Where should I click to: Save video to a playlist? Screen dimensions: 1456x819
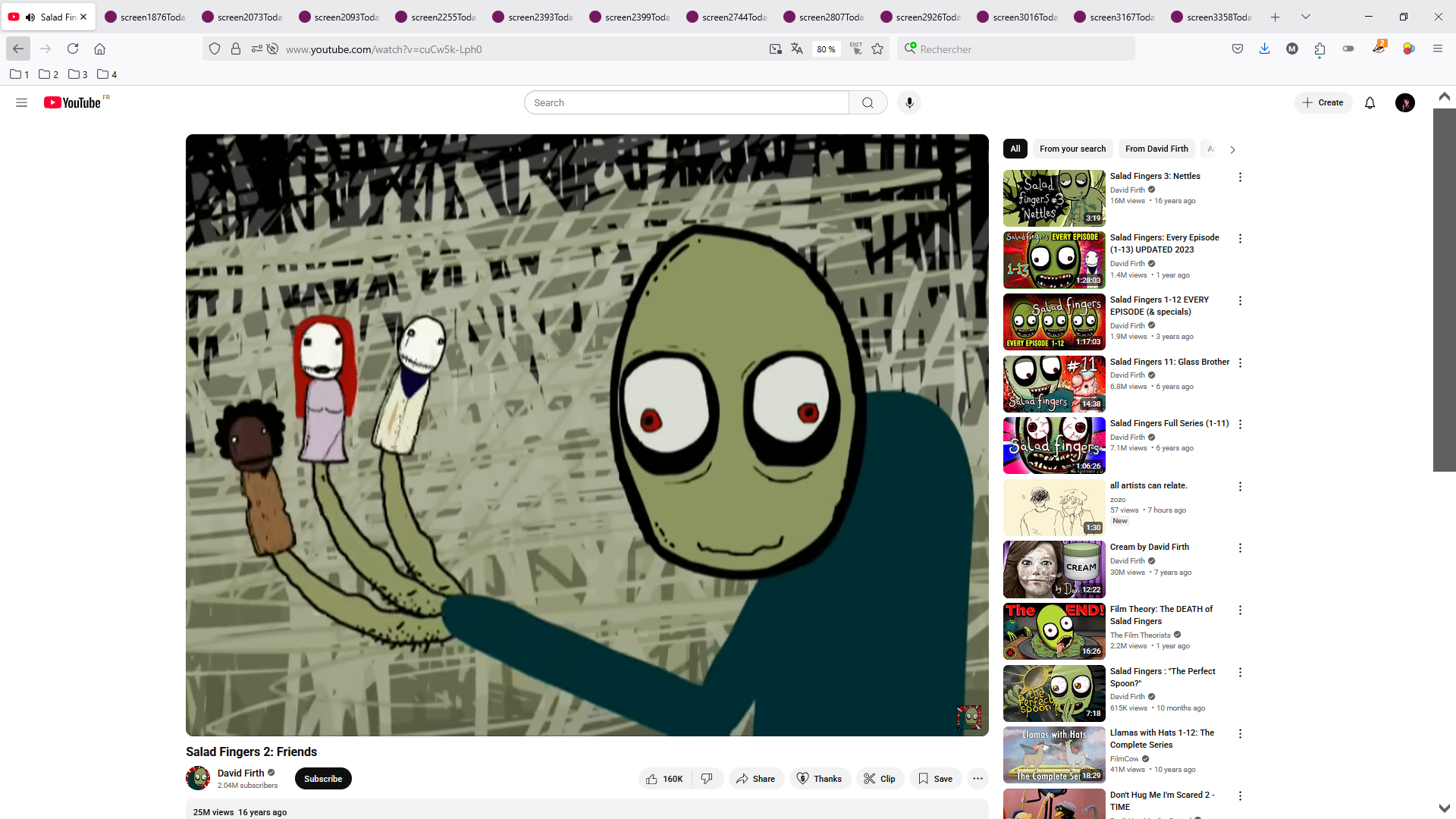coord(935,779)
